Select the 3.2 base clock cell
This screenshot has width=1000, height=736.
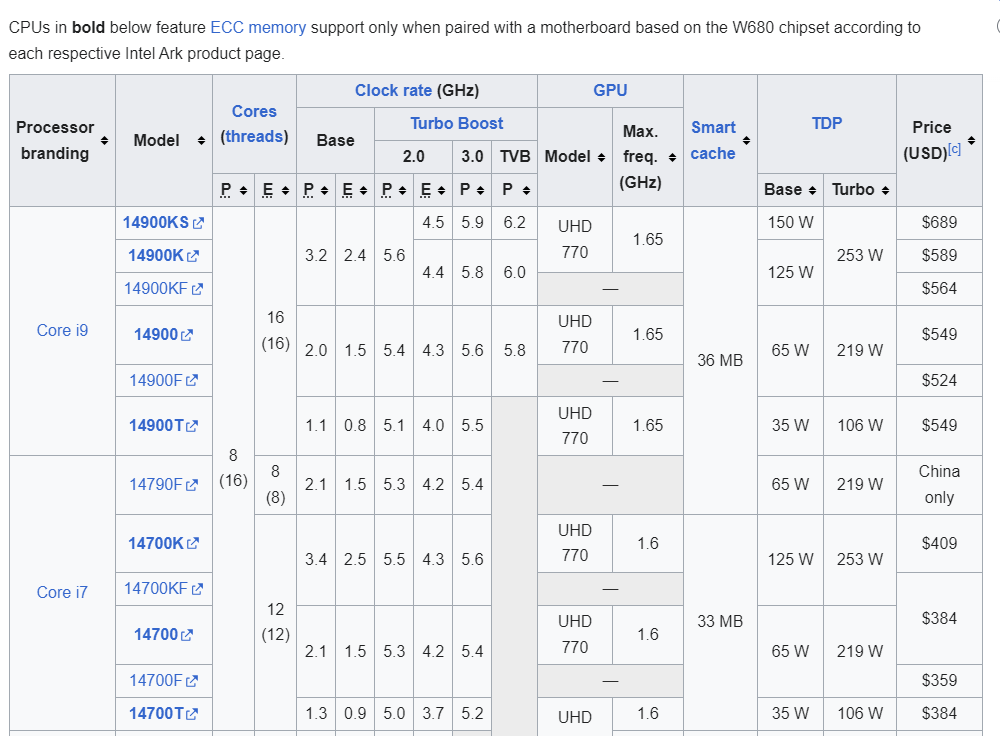click(316, 256)
